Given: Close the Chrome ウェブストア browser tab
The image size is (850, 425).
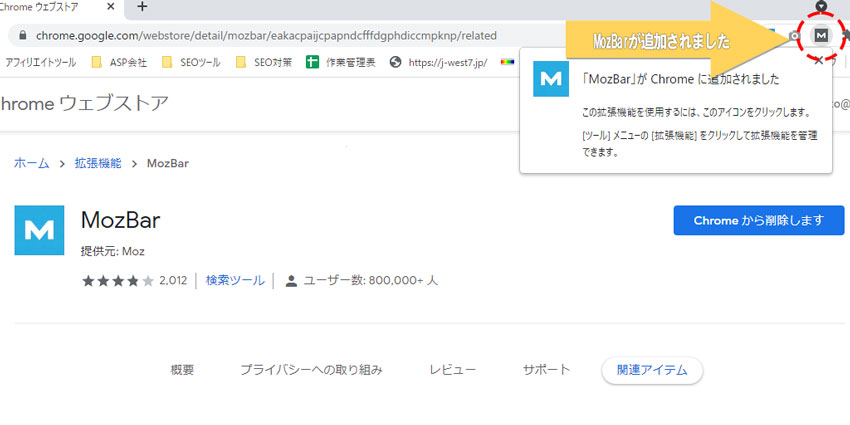Looking at the screenshot, I should (x=111, y=7).
